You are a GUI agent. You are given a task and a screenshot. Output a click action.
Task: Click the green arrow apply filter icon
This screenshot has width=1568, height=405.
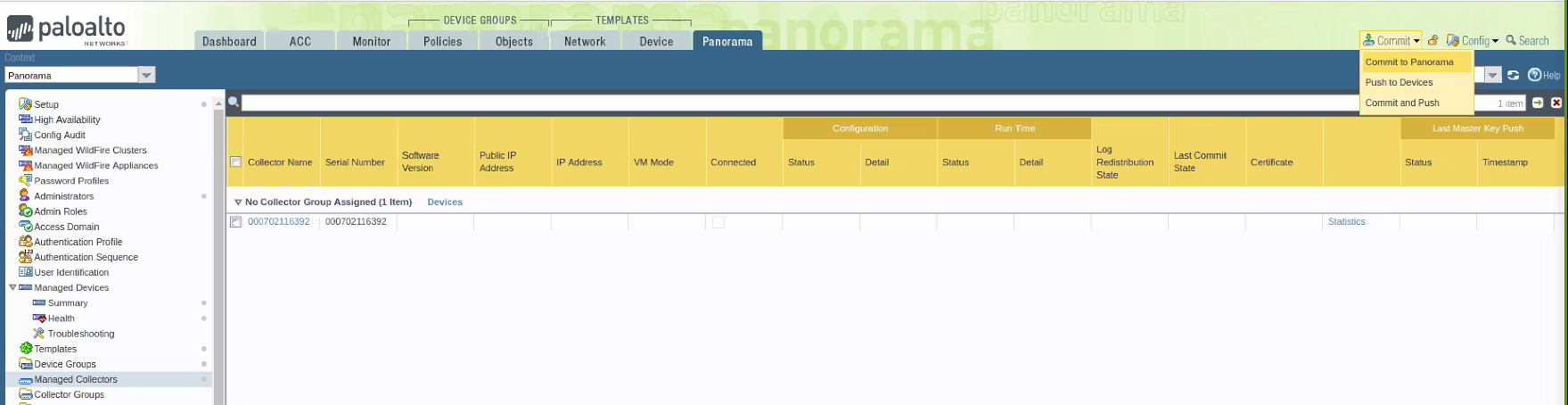pos(1538,103)
